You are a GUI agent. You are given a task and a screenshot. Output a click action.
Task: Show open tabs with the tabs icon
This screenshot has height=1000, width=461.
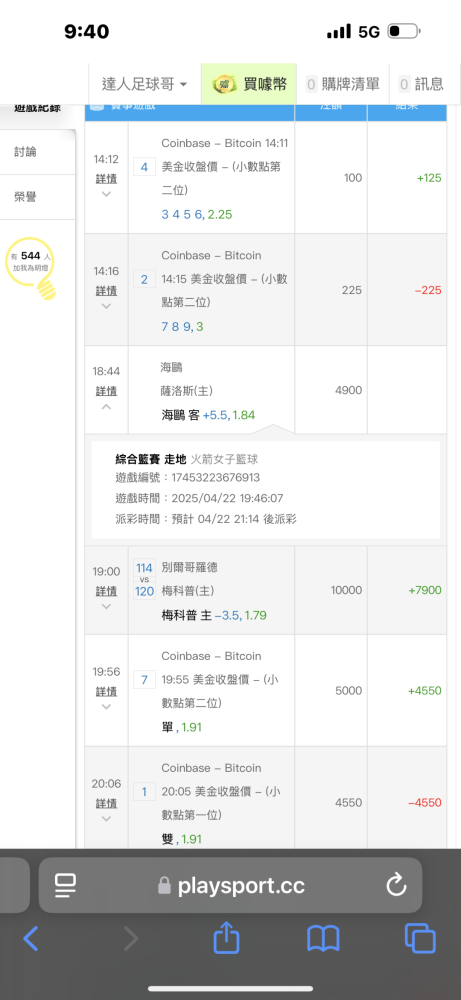coord(420,938)
